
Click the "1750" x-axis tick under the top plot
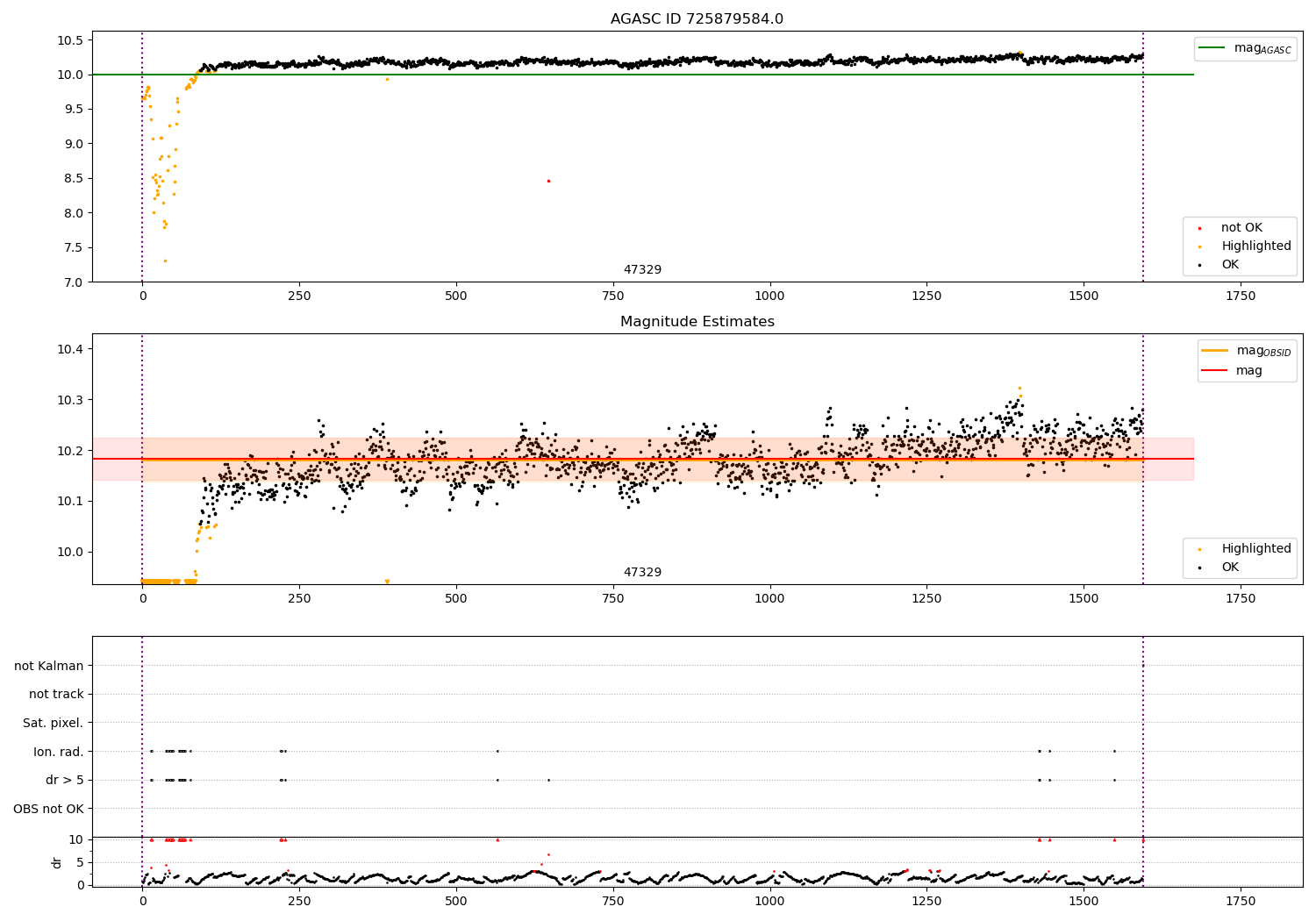[1241, 296]
